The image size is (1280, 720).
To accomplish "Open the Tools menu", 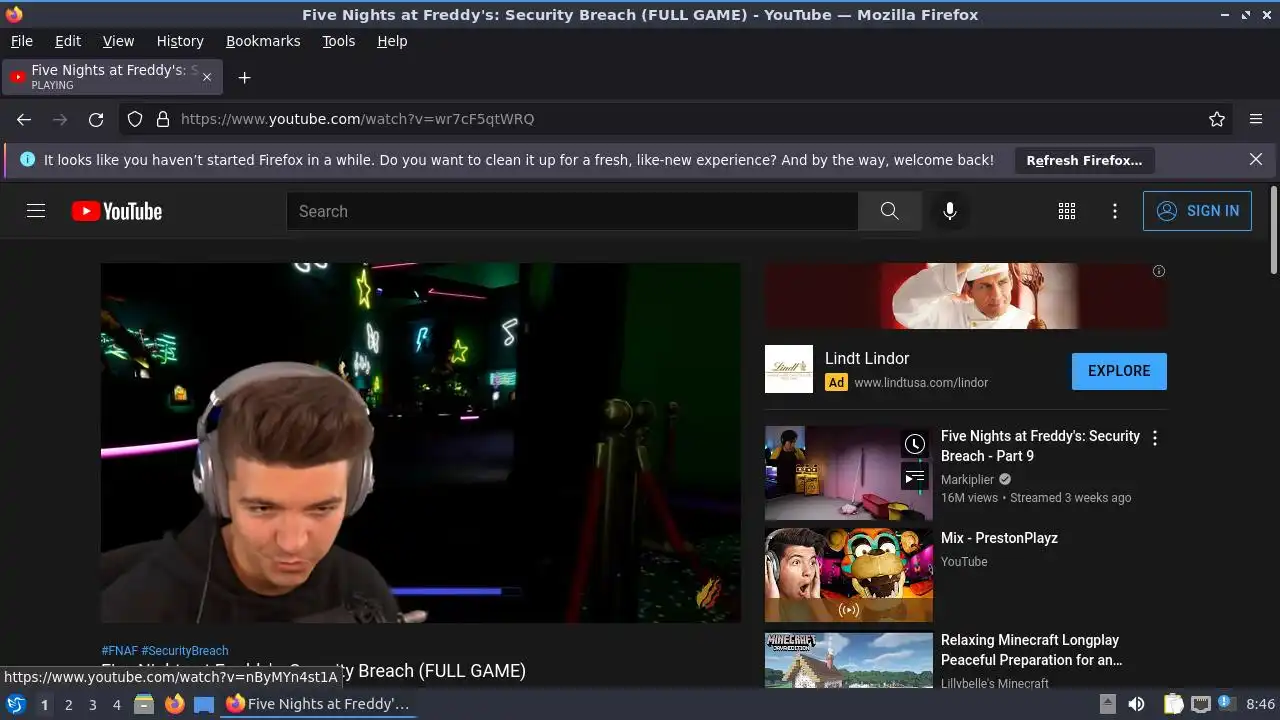I will pos(339,41).
